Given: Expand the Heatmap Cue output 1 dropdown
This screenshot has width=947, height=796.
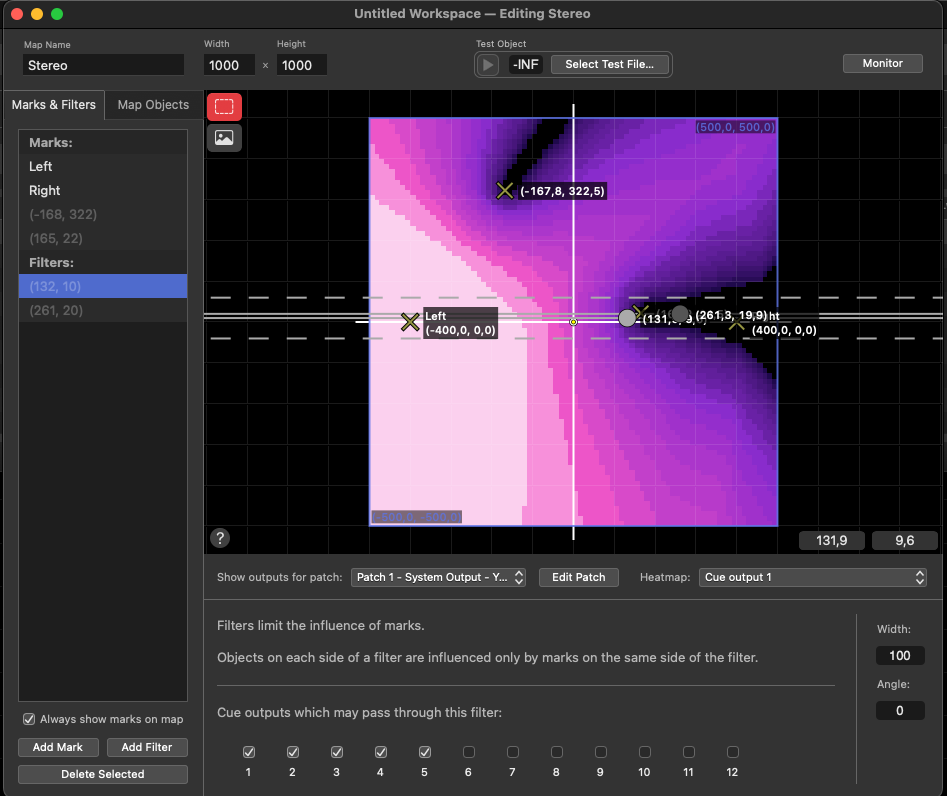Looking at the screenshot, I should point(812,577).
